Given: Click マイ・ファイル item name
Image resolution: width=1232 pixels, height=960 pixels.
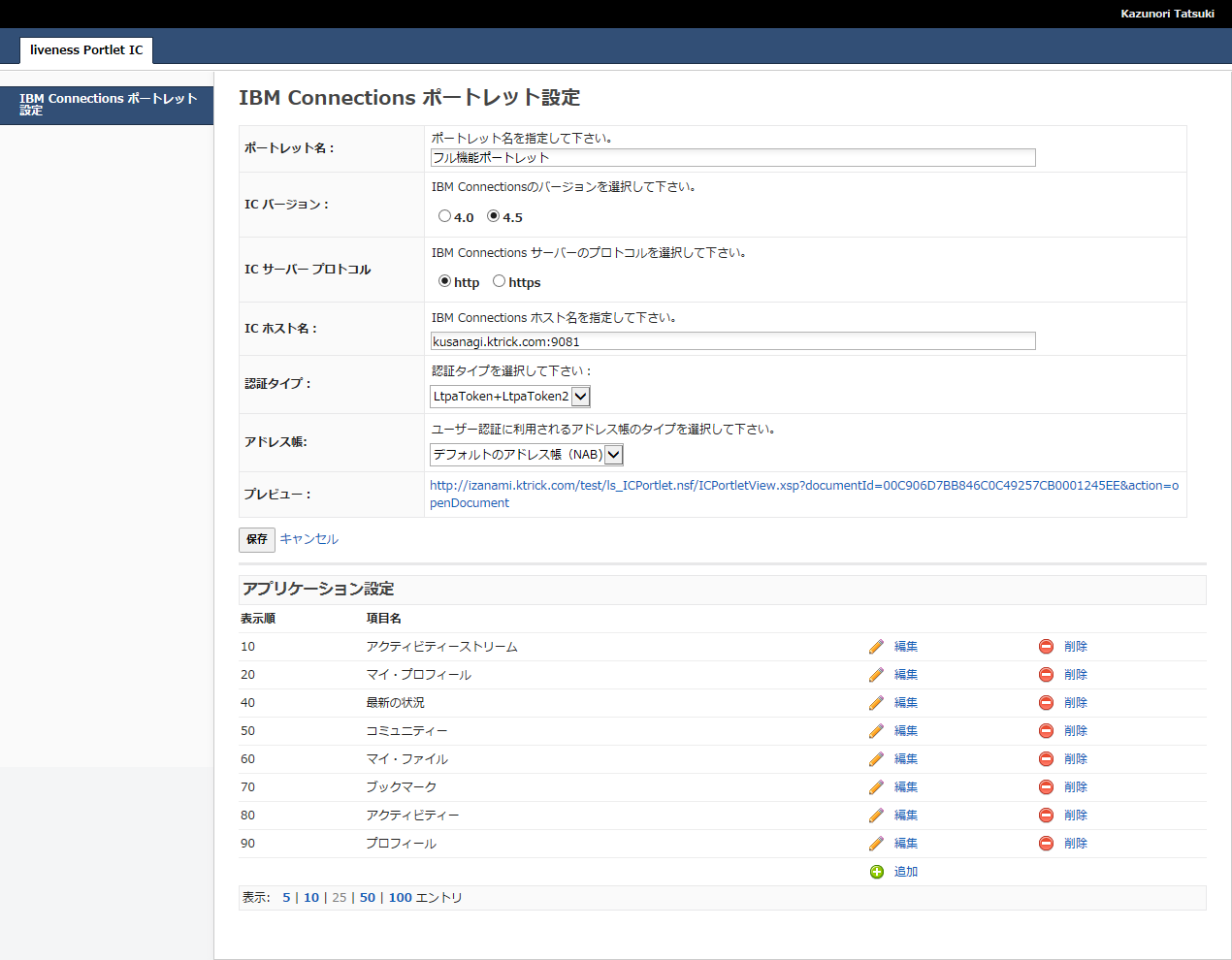Looking at the screenshot, I should (x=406, y=759).
